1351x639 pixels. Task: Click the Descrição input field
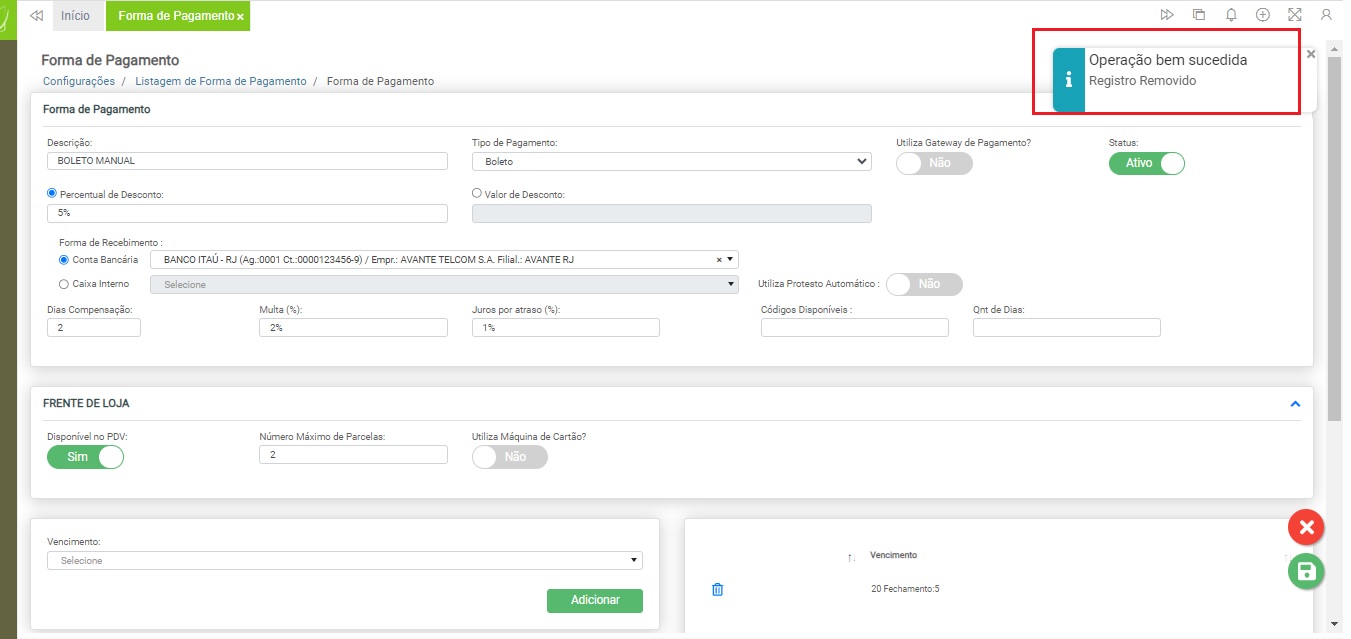point(247,161)
